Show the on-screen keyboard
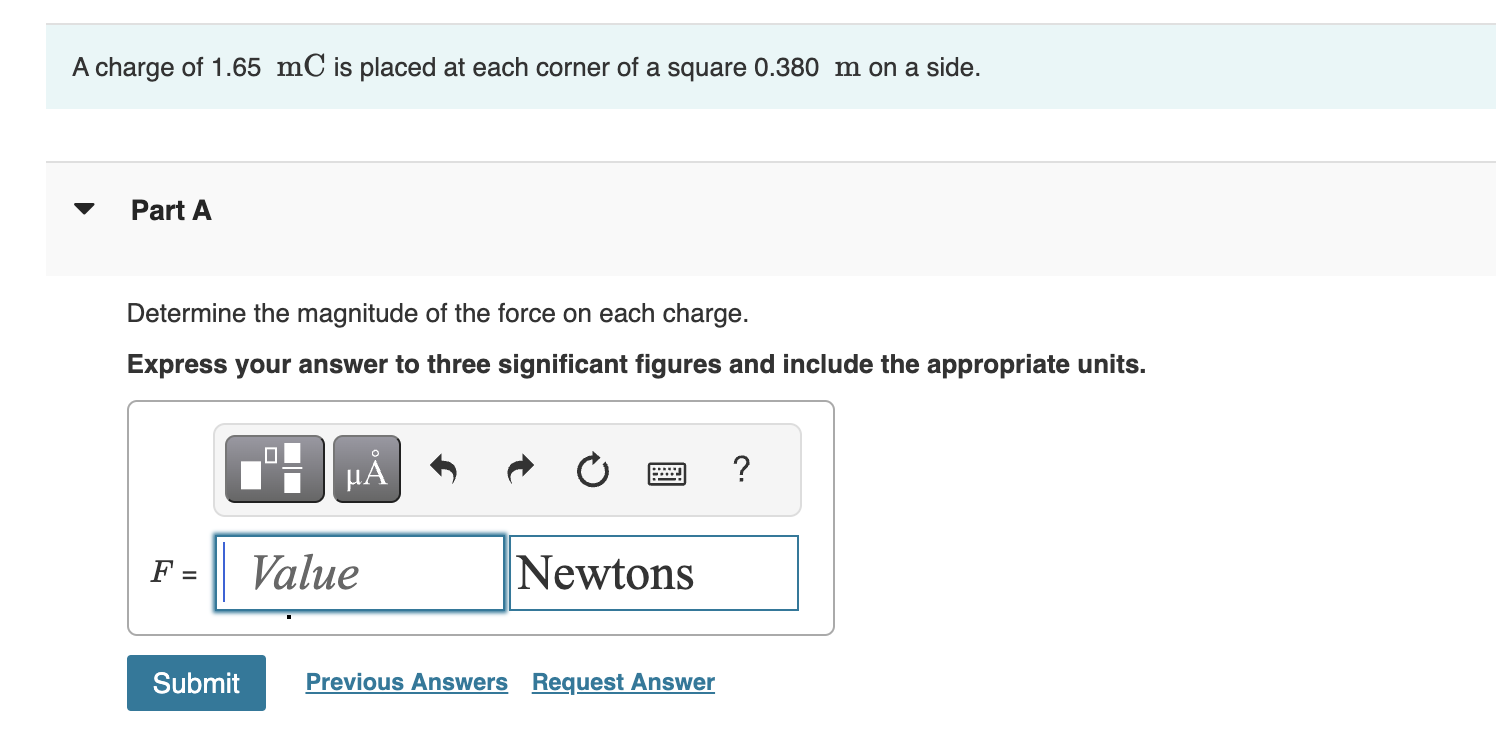This screenshot has height=756, width=1496. 666,472
